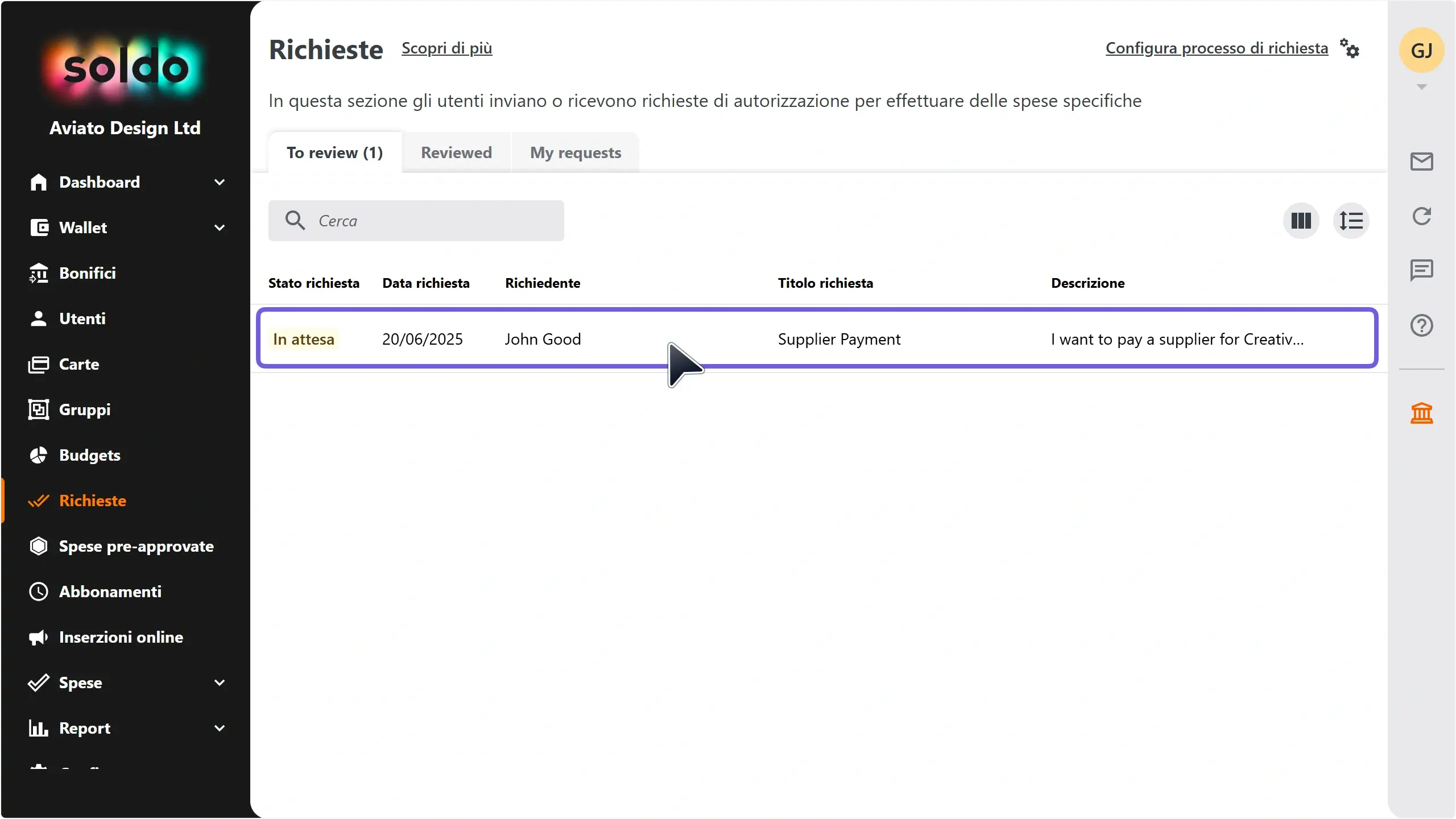
Task: Open Configura processo di richiesta link
Action: [1217, 48]
